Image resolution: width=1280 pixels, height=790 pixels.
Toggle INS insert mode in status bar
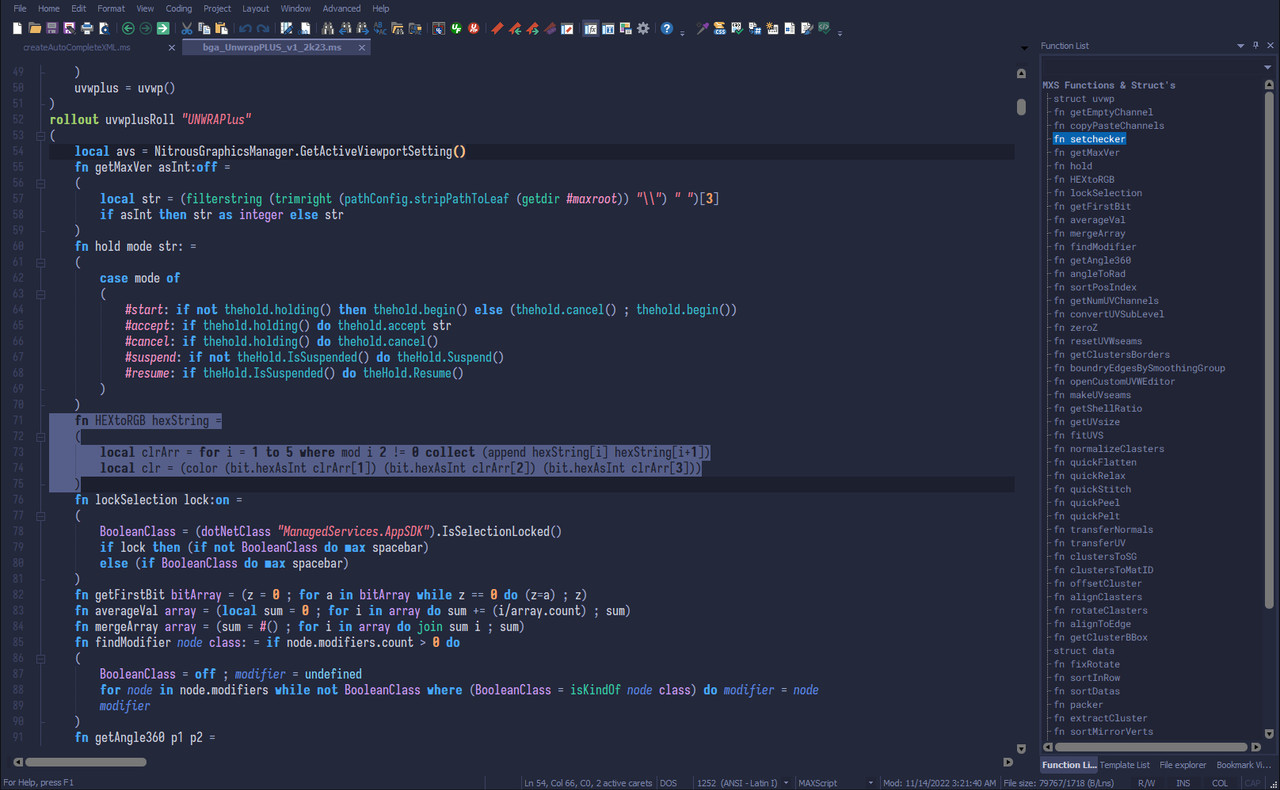[1183, 783]
